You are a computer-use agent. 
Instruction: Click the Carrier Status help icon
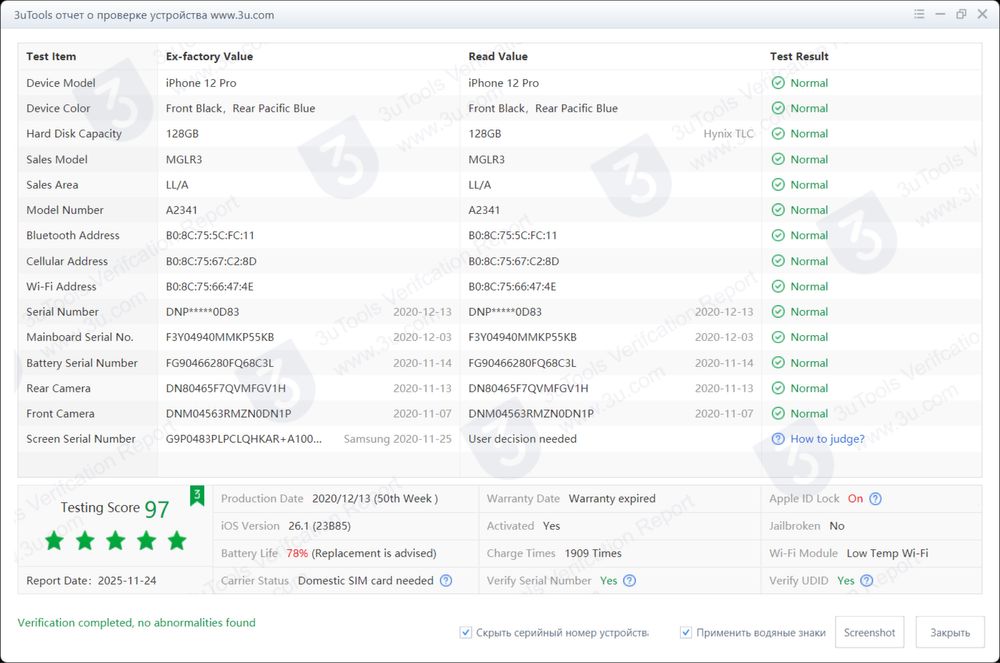[446, 581]
